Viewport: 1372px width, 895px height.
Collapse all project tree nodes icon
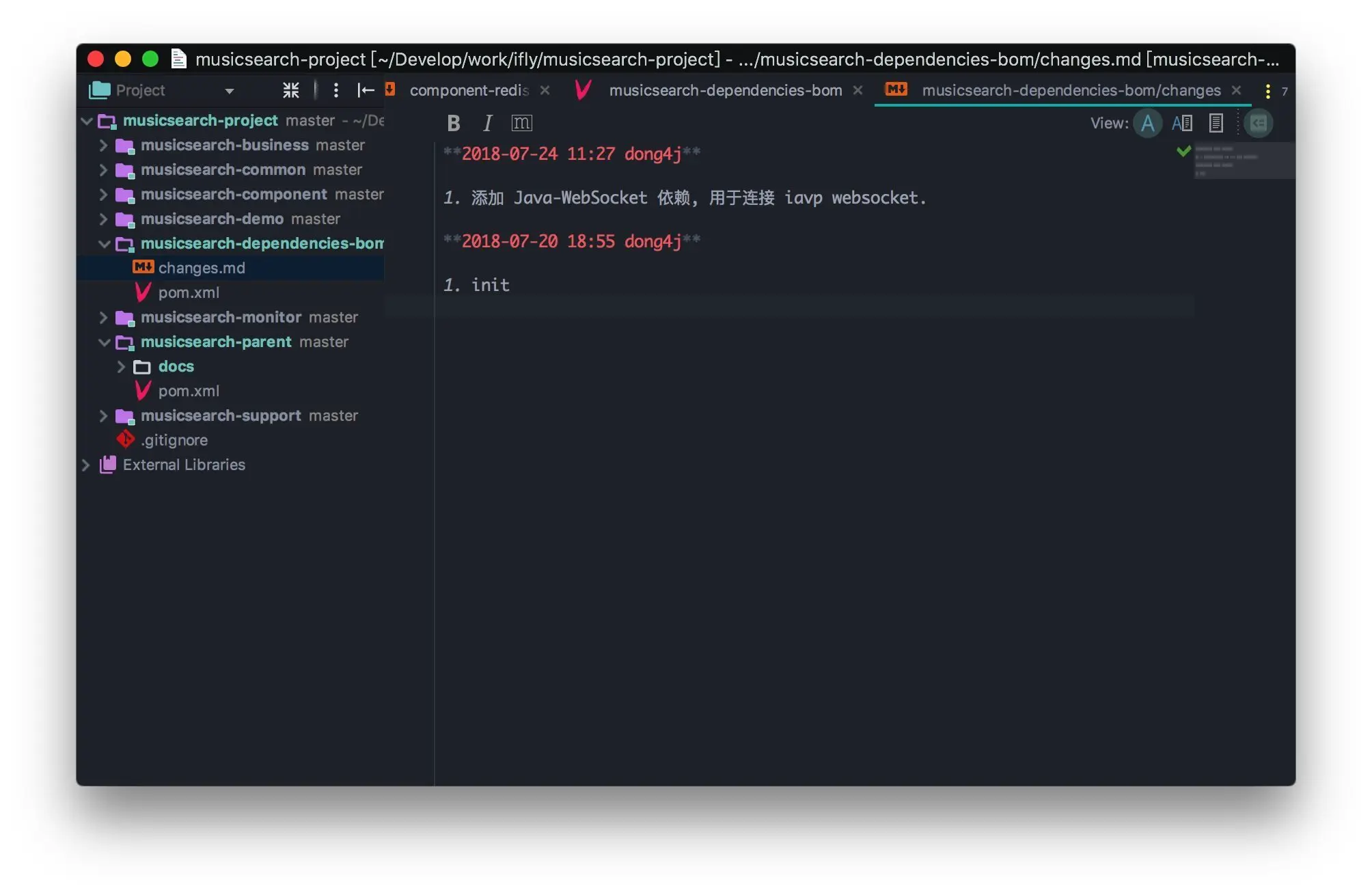[x=291, y=90]
